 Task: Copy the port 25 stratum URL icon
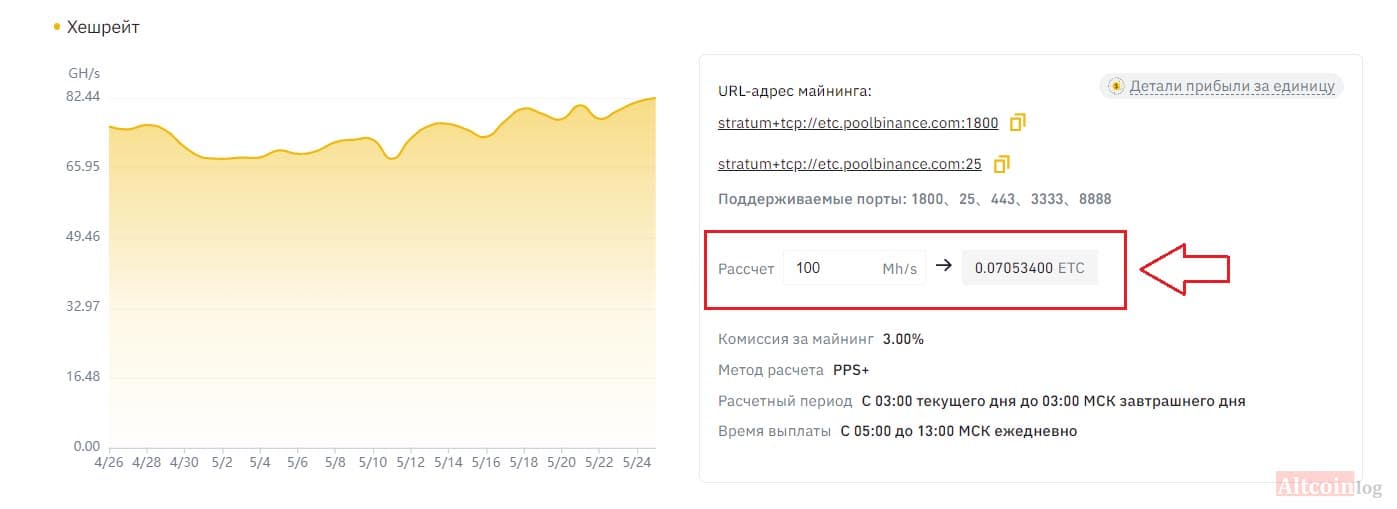(1002, 164)
